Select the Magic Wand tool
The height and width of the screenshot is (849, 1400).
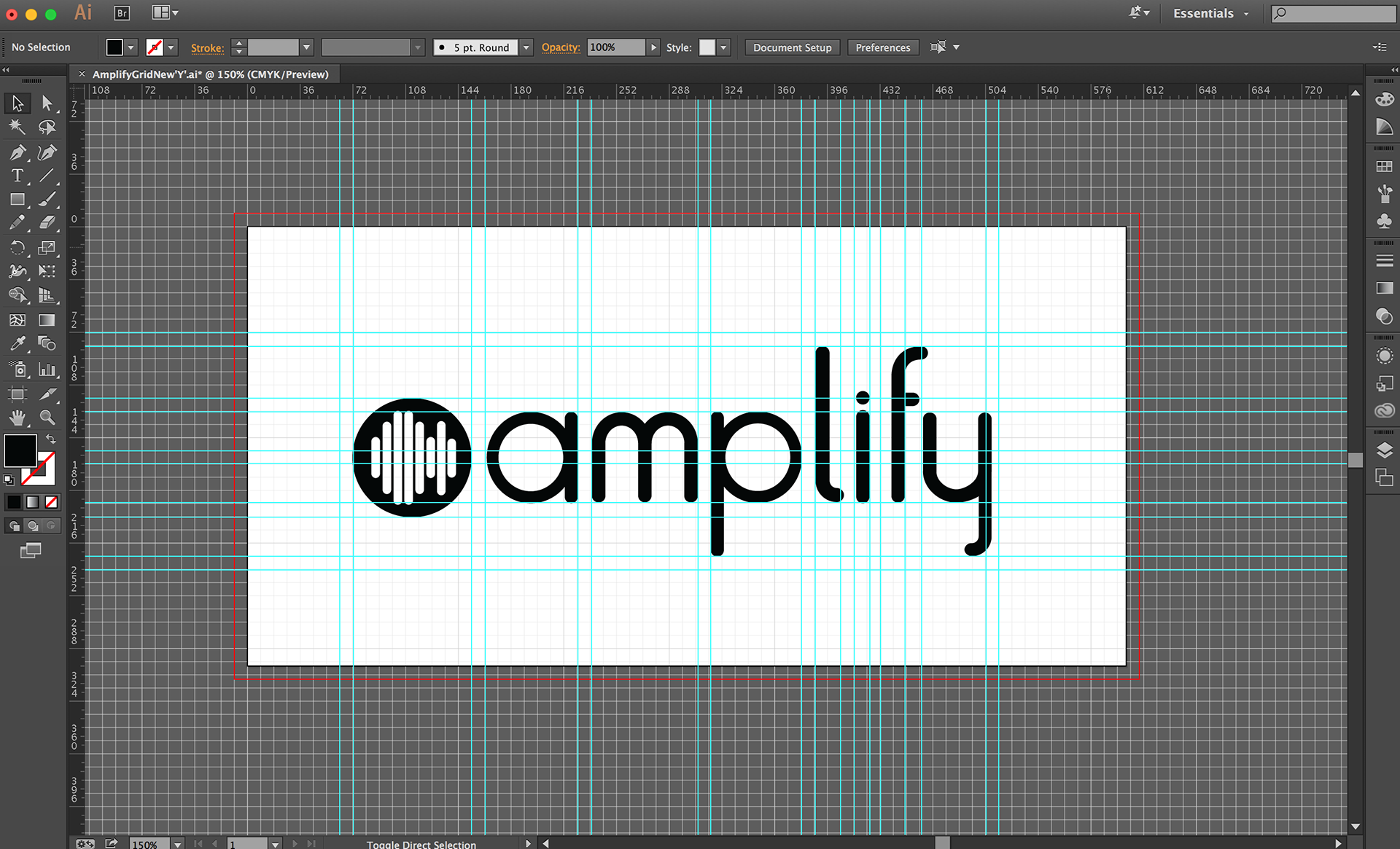point(17,128)
